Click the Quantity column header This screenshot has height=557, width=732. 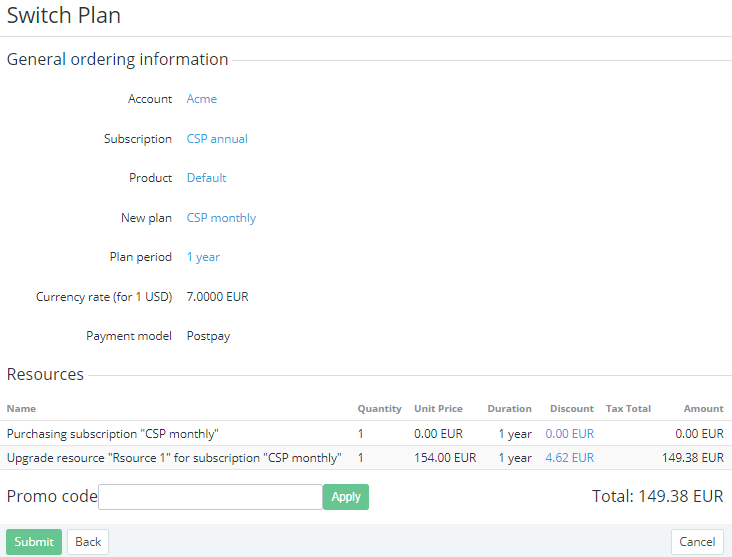(379, 409)
